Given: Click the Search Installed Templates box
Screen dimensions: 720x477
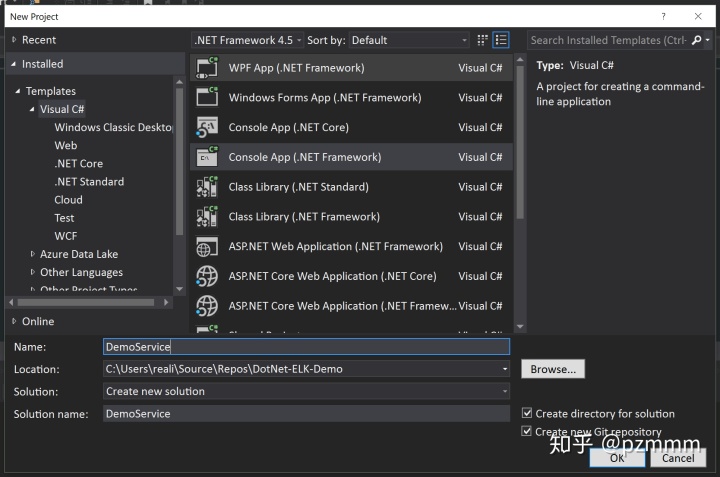Looking at the screenshot, I should point(608,40).
